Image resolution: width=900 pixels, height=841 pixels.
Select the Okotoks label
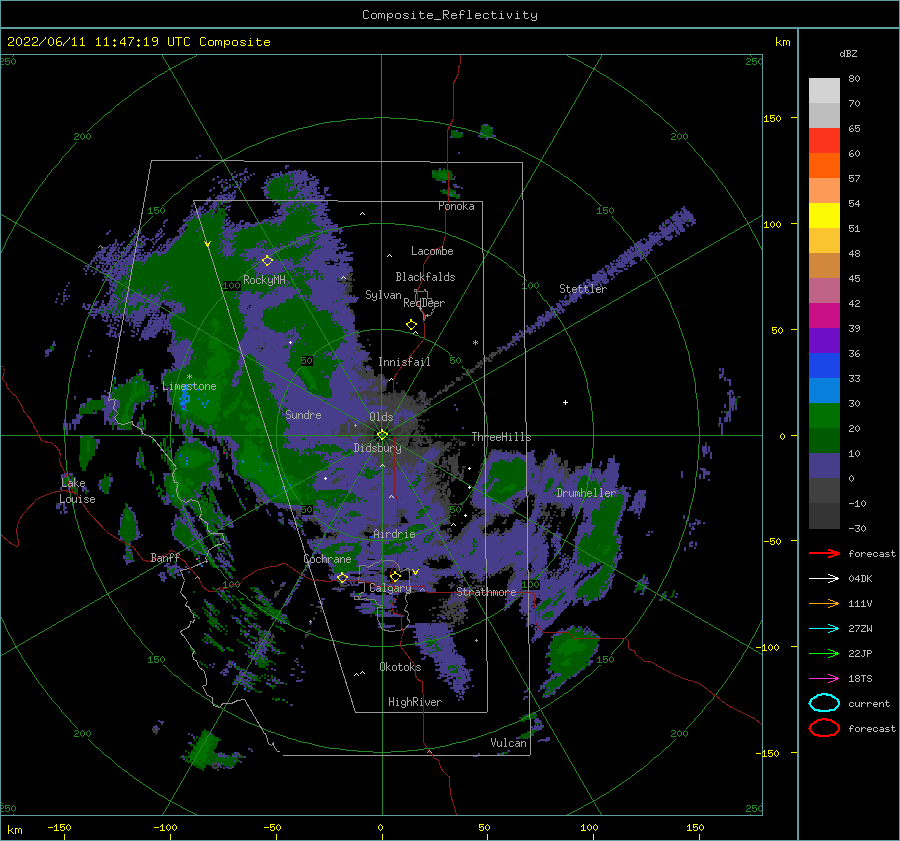pos(400,667)
